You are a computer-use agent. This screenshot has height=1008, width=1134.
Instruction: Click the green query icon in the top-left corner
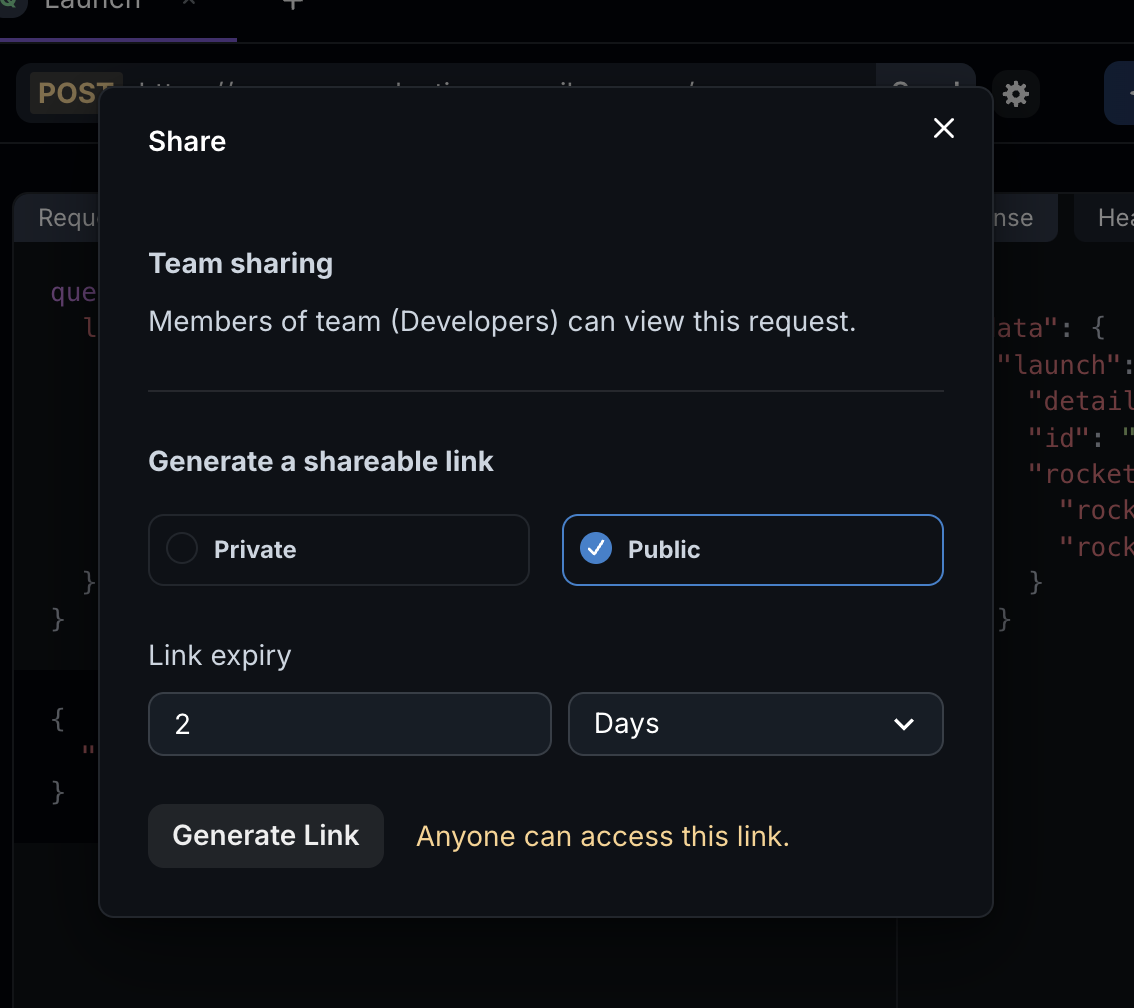point(10,7)
